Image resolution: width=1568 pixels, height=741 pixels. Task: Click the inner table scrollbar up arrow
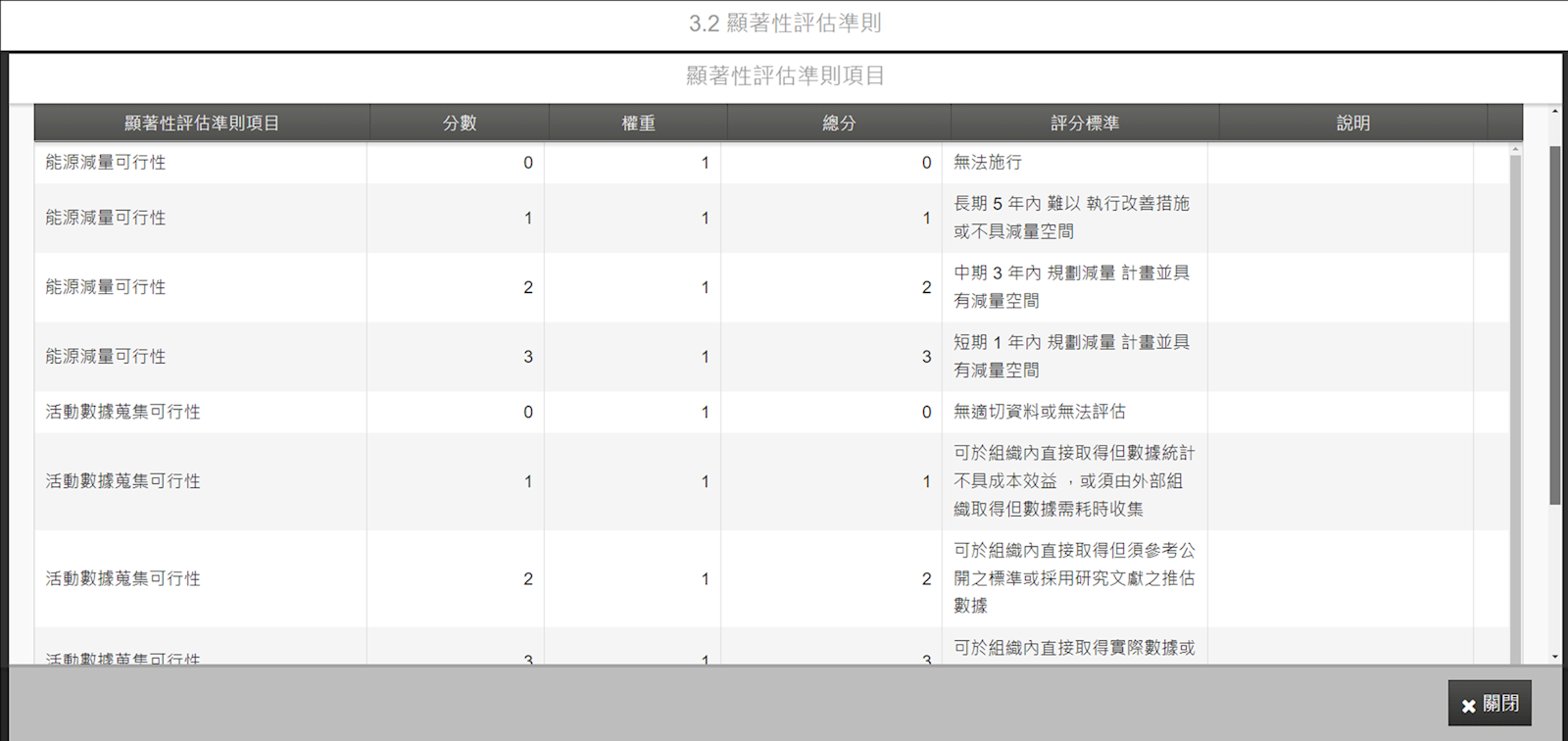pyautogui.click(x=1515, y=150)
